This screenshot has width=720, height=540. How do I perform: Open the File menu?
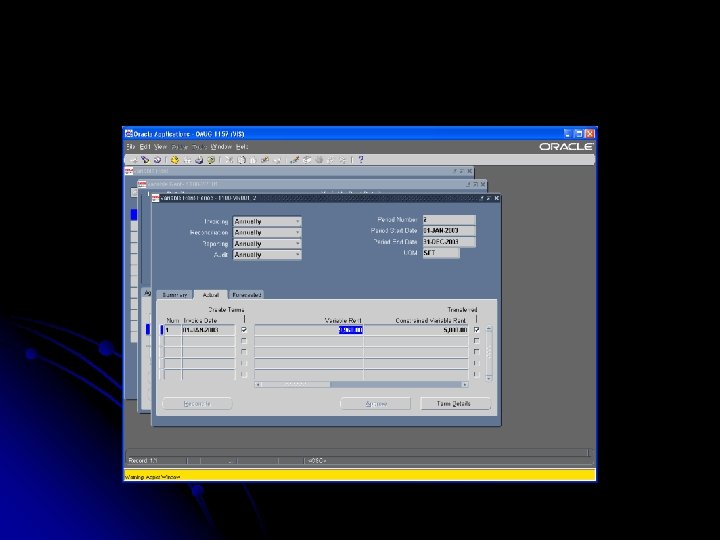click(130, 147)
